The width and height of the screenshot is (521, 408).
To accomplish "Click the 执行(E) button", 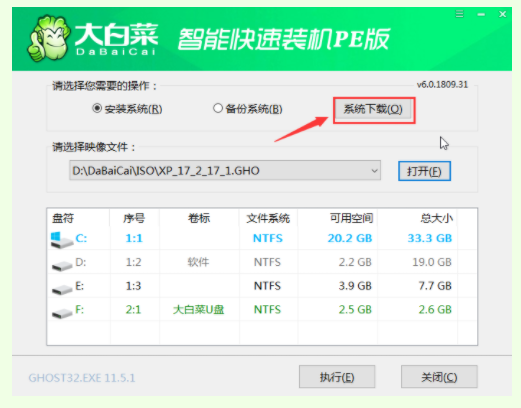I will coord(337,377).
